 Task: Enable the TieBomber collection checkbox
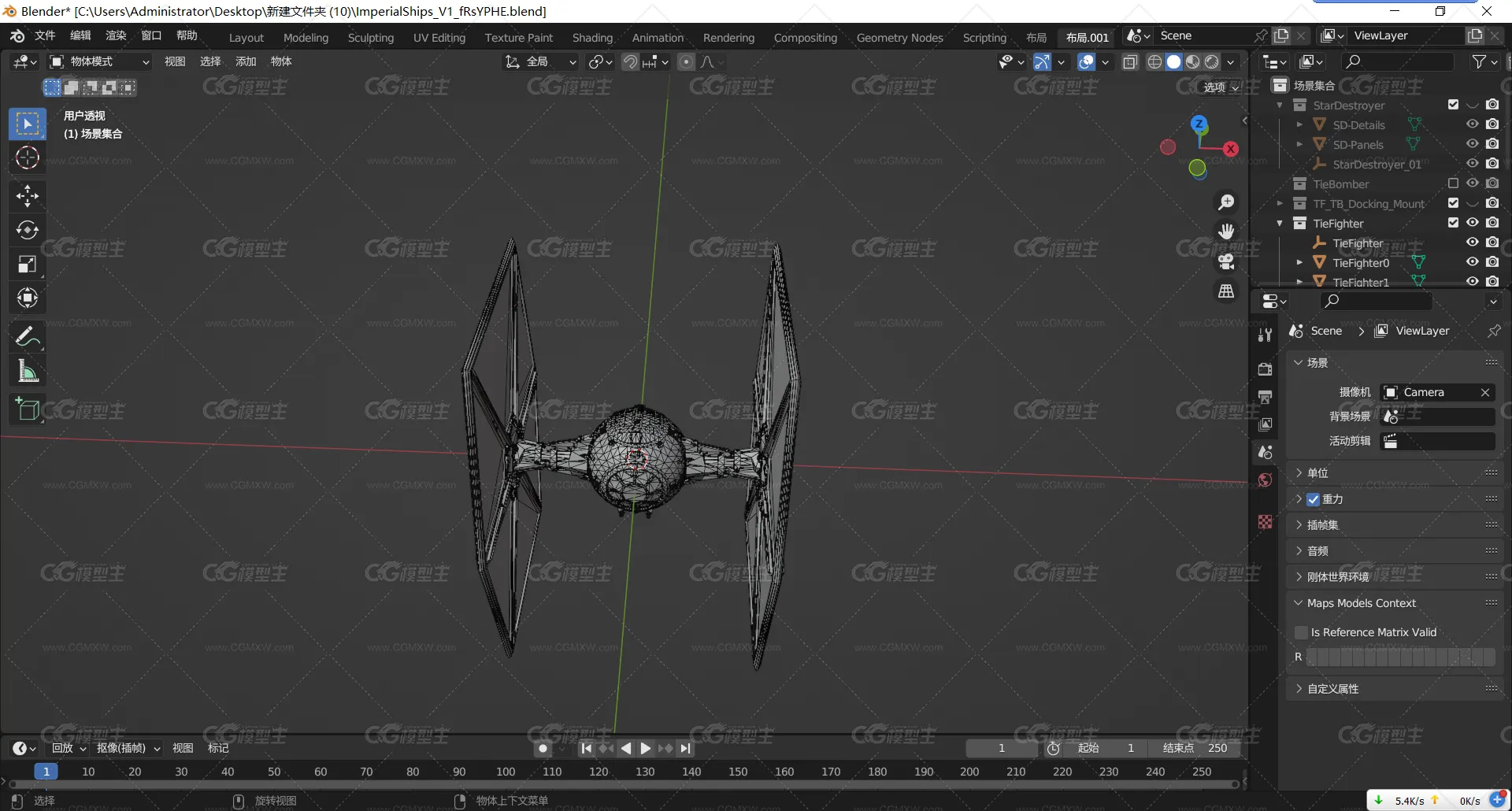[x=1453, y=183]
